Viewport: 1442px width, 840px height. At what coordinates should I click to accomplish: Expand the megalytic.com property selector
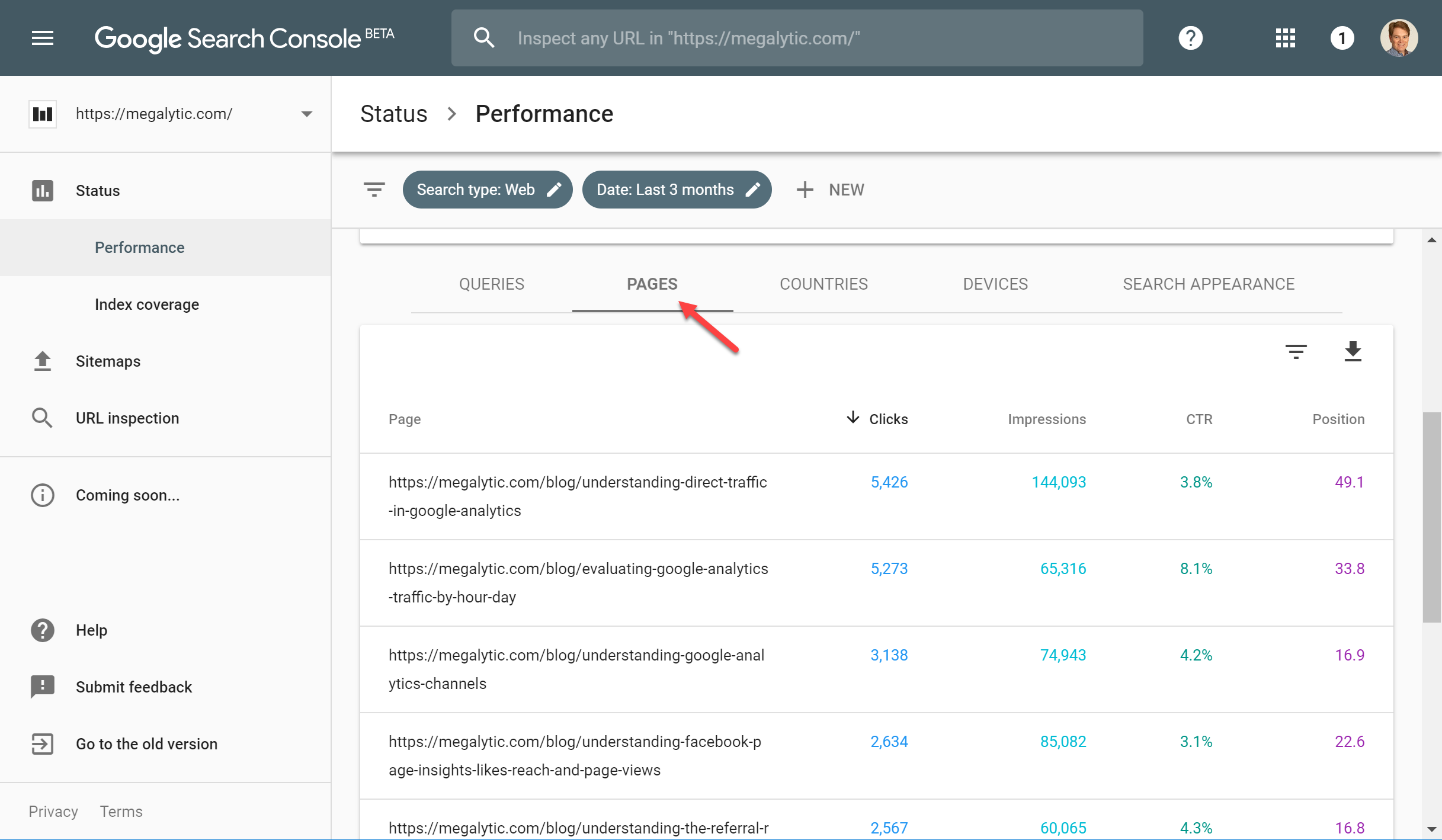306,114
